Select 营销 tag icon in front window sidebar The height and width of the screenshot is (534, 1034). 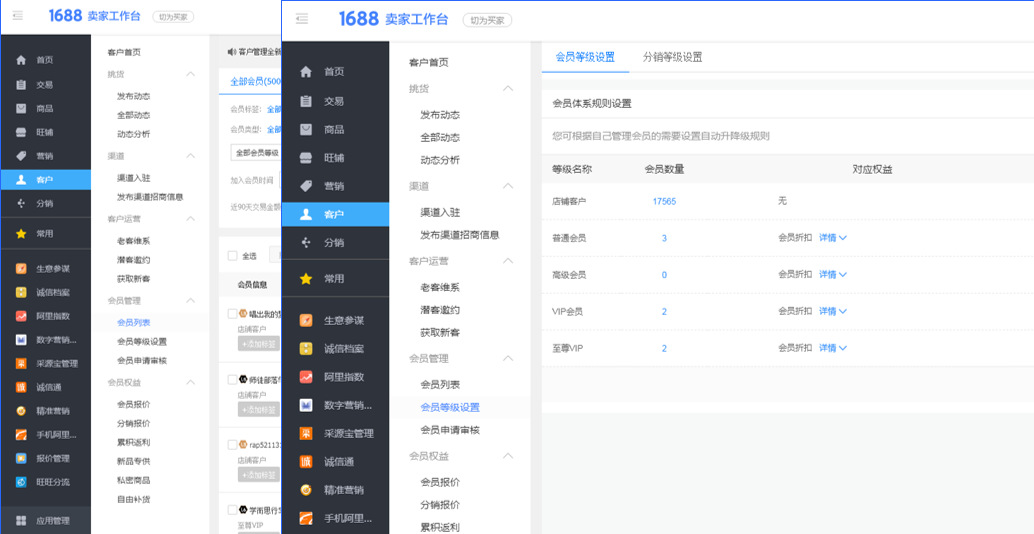[x=306, y=186]
